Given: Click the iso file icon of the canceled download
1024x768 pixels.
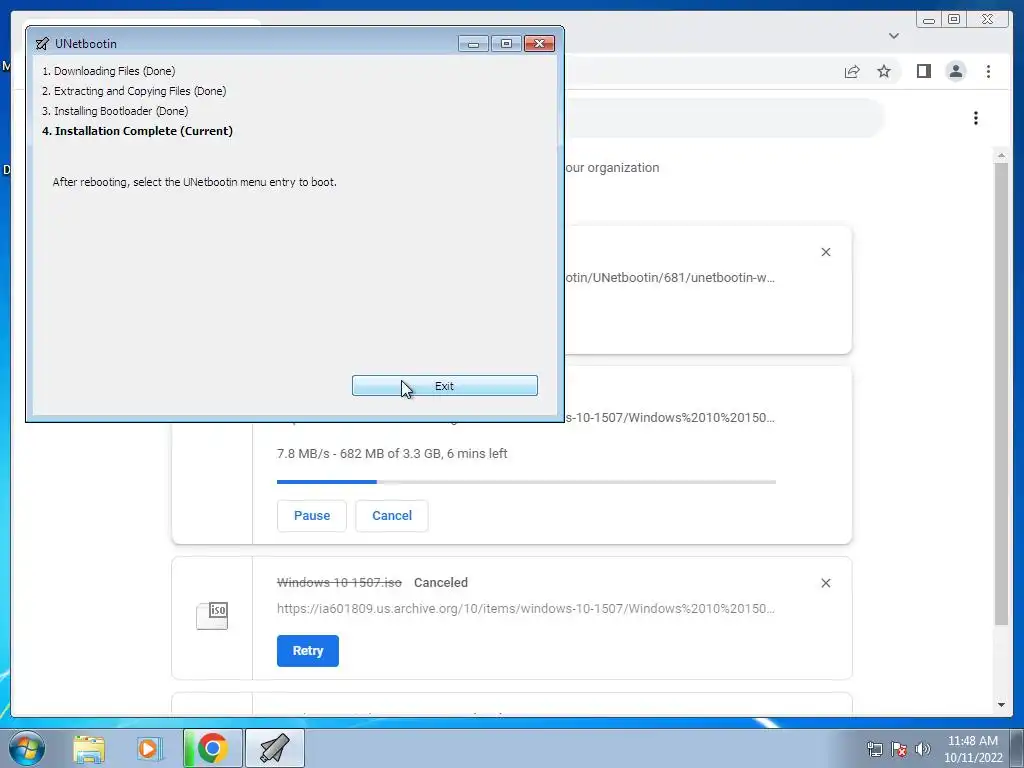Looking at the screenshot, I should tap(212, 616).
